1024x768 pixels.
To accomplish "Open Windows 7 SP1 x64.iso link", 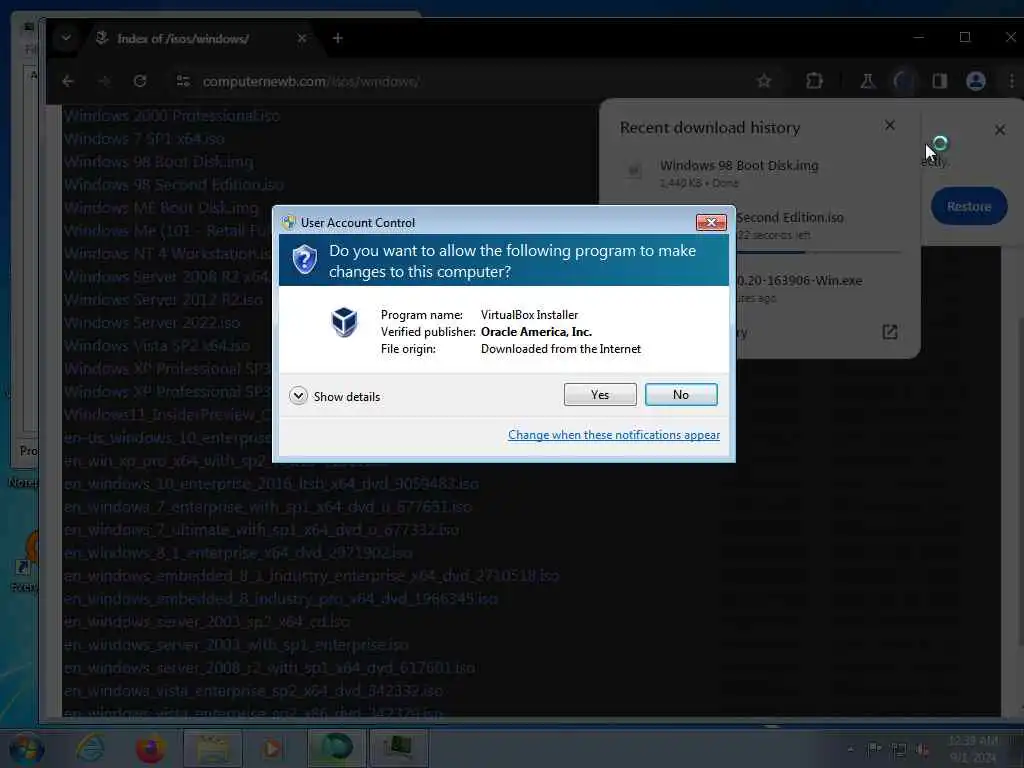I will 144,139.
